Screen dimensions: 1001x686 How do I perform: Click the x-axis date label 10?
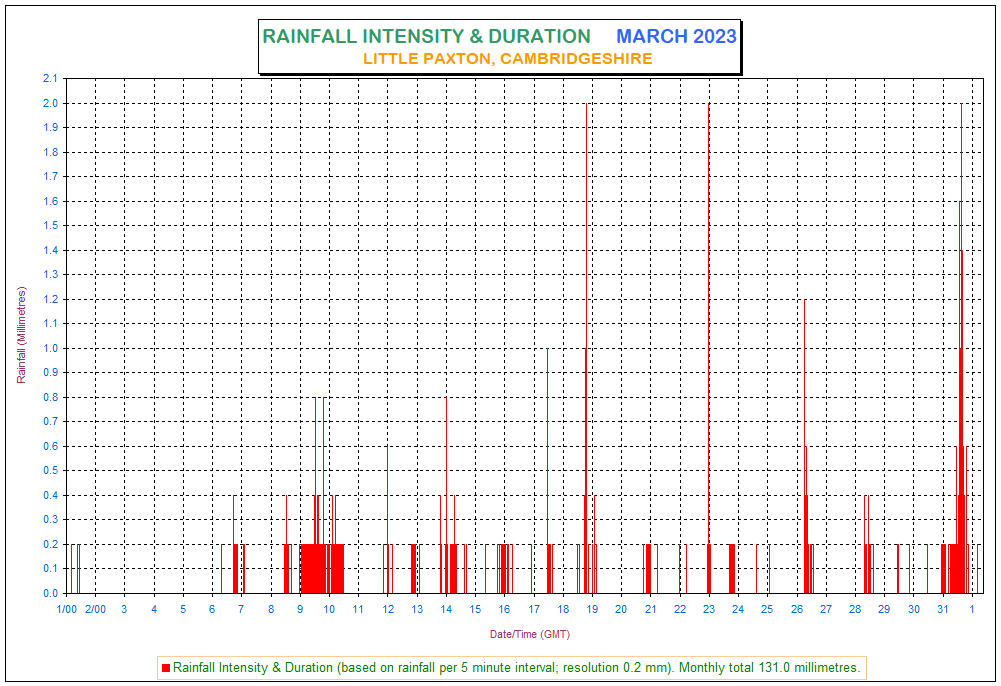(329, 609)
